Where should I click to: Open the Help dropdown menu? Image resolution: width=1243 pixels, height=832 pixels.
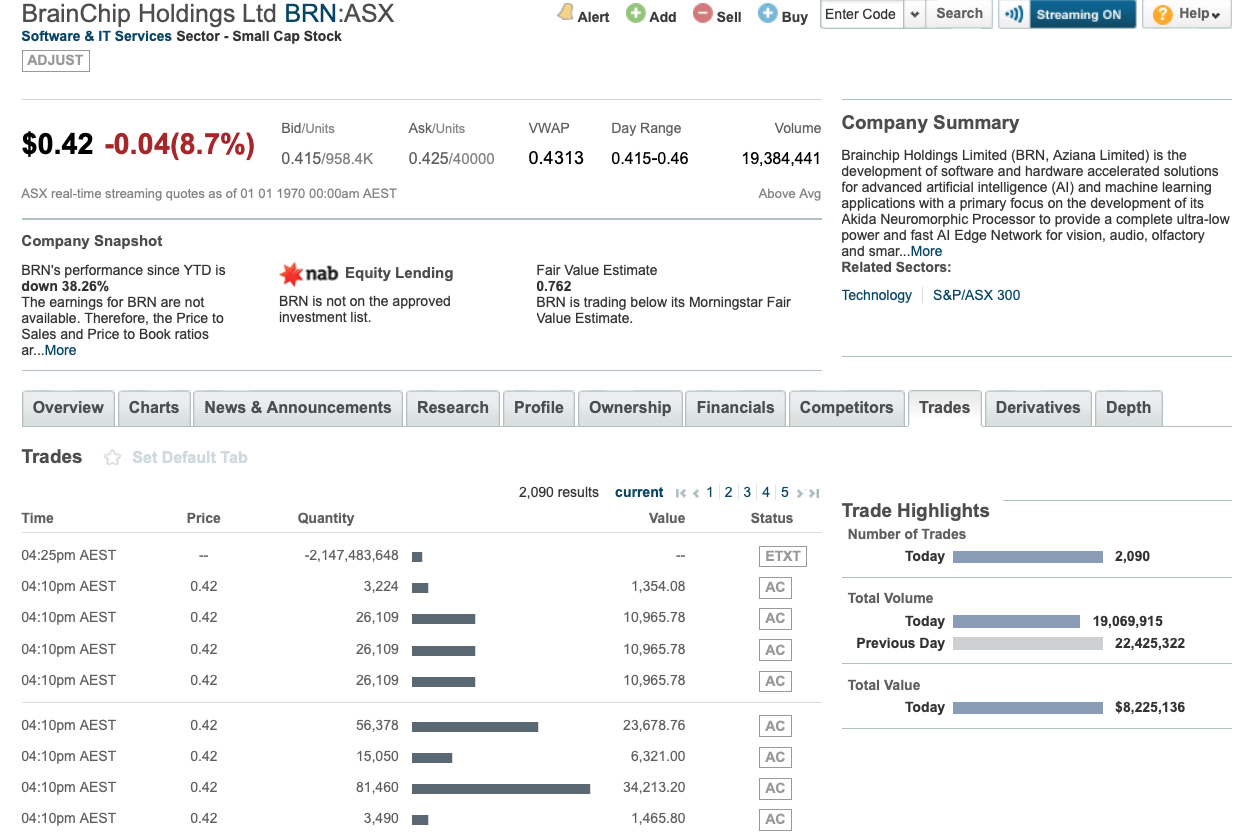click(x=1186, y=14)
